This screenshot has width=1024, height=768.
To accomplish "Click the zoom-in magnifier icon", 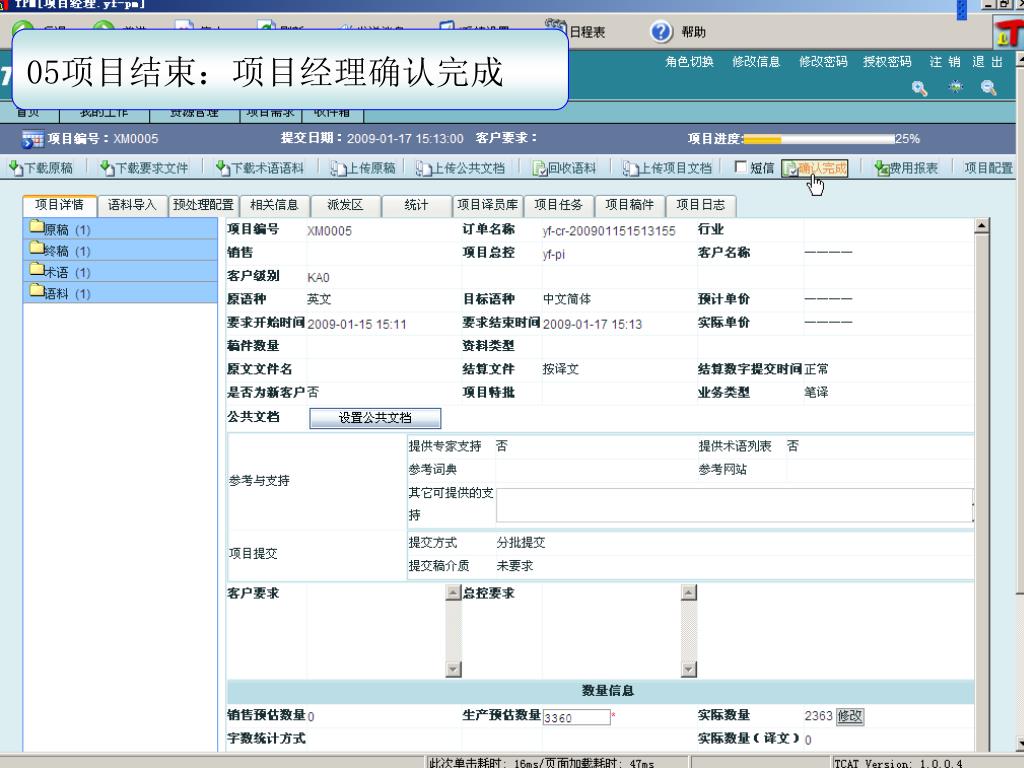I will (920, 88).
